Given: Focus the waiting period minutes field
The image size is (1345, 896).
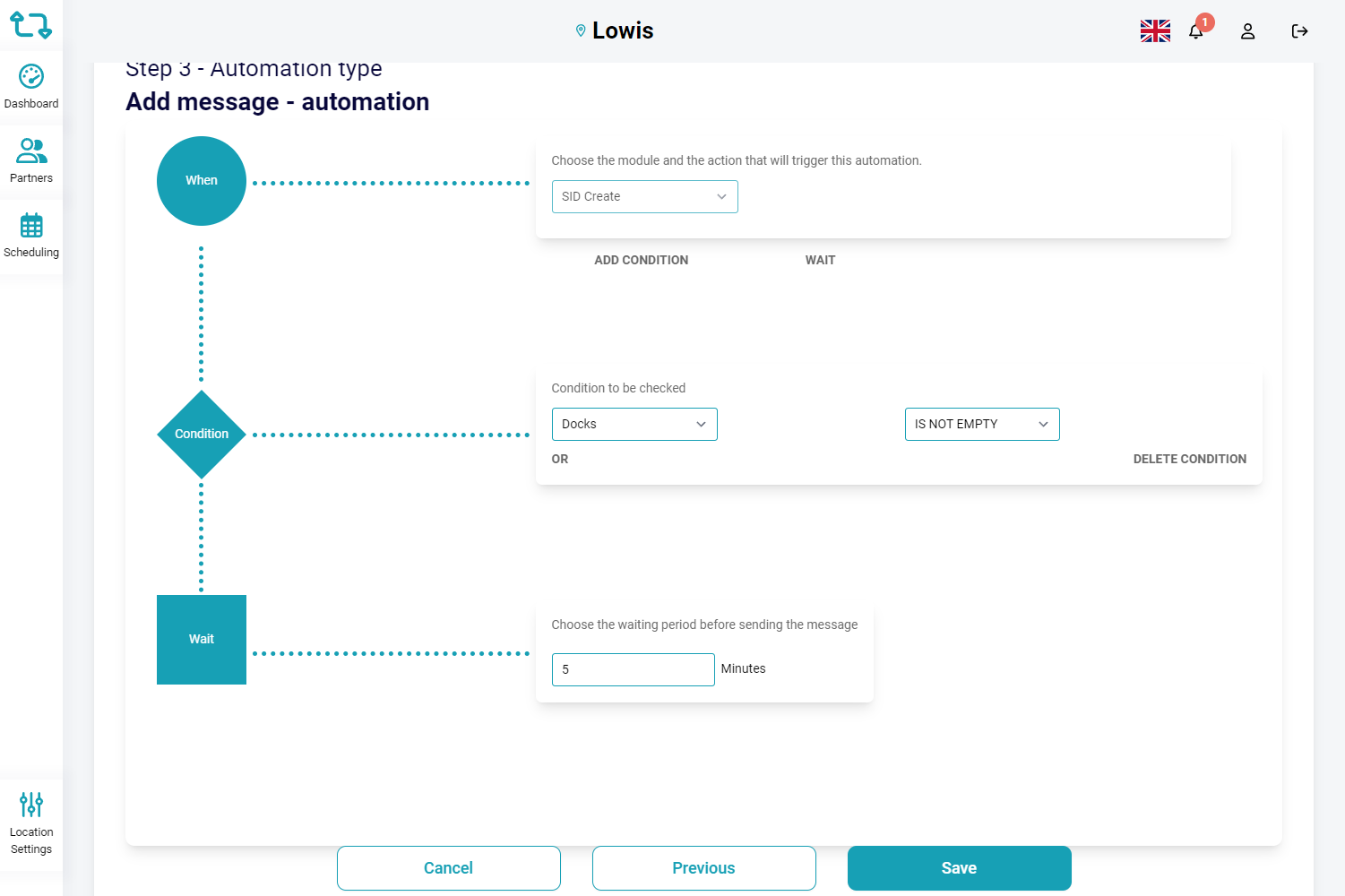Looking at the screenshot, I should [x=633, y=669].
